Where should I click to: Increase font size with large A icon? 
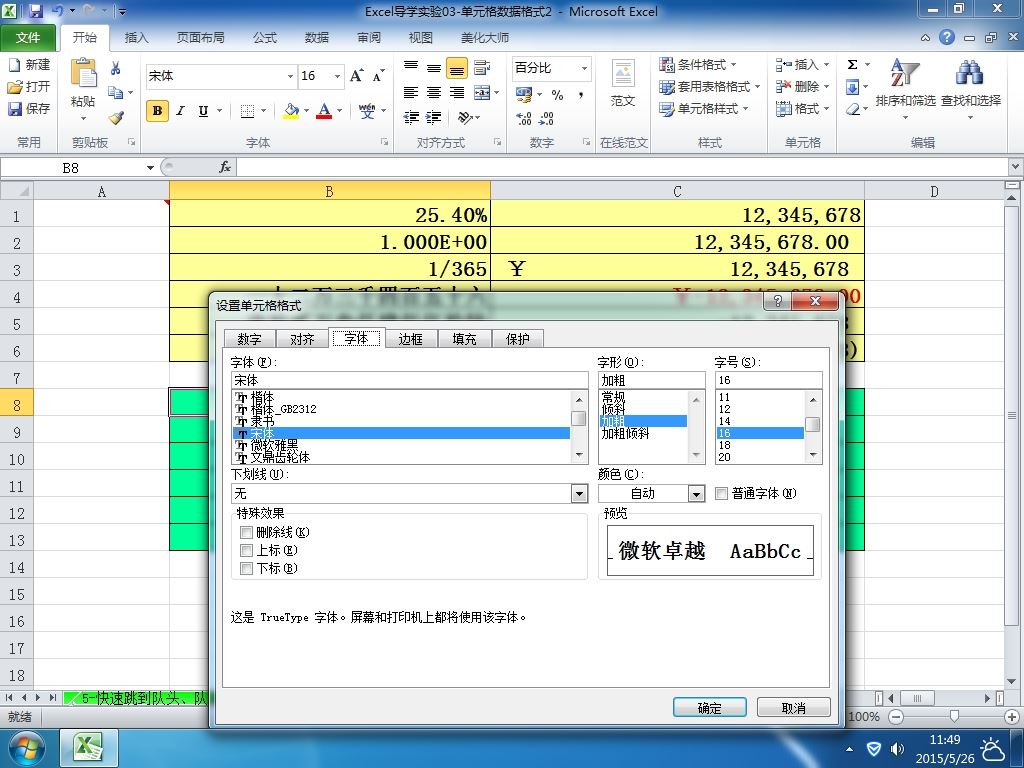point(357,76)
